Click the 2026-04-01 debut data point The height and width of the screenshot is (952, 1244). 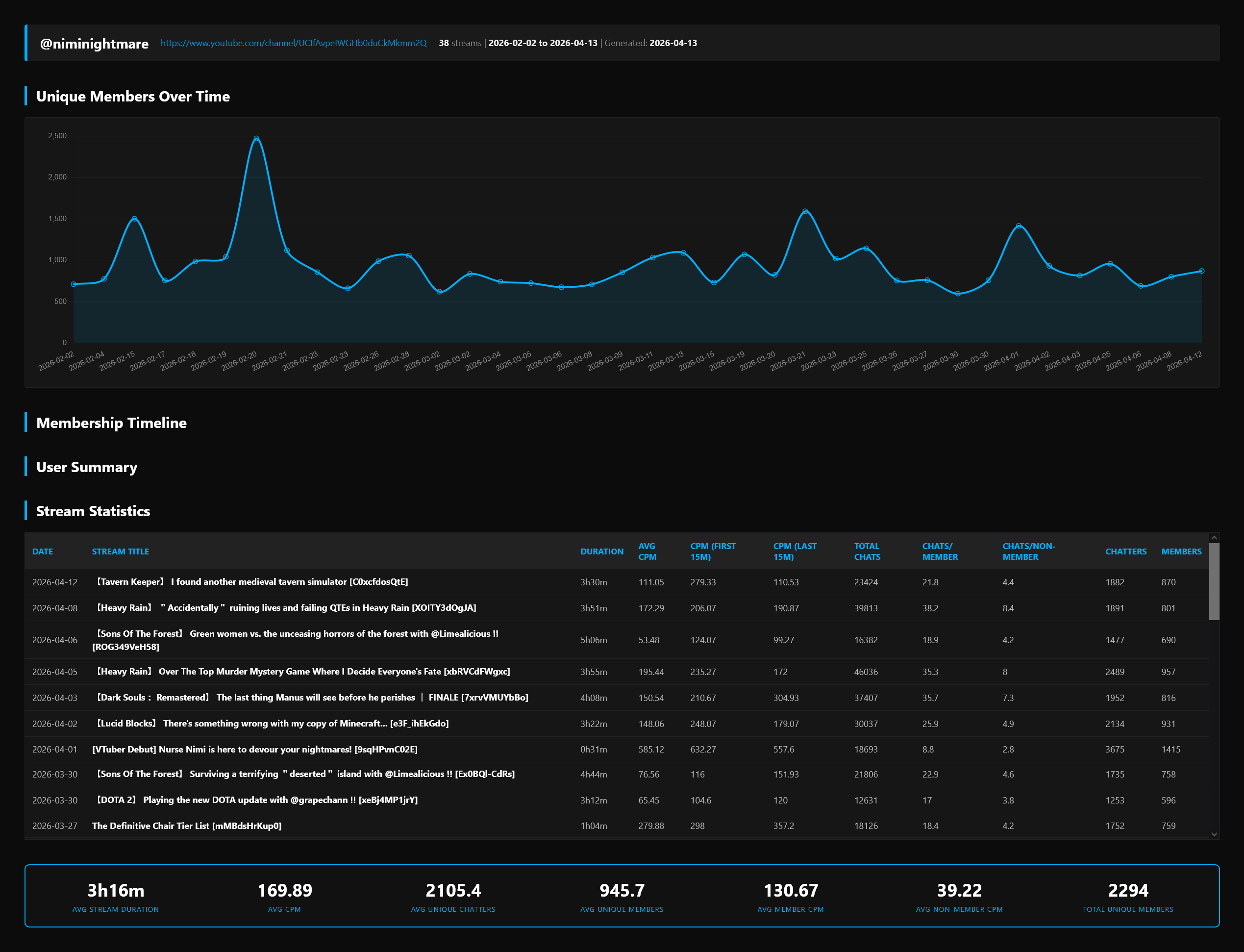pos(1019,226)
